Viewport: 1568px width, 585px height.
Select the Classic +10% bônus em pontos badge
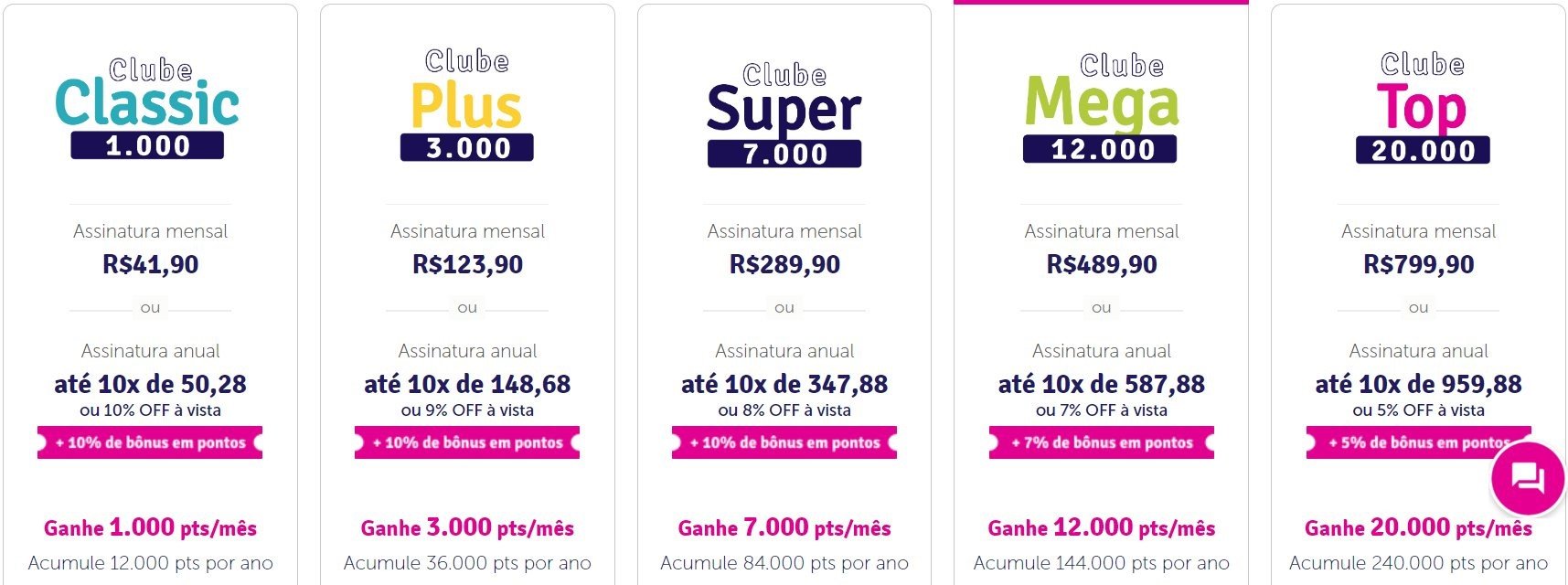(x=150, y=442)
